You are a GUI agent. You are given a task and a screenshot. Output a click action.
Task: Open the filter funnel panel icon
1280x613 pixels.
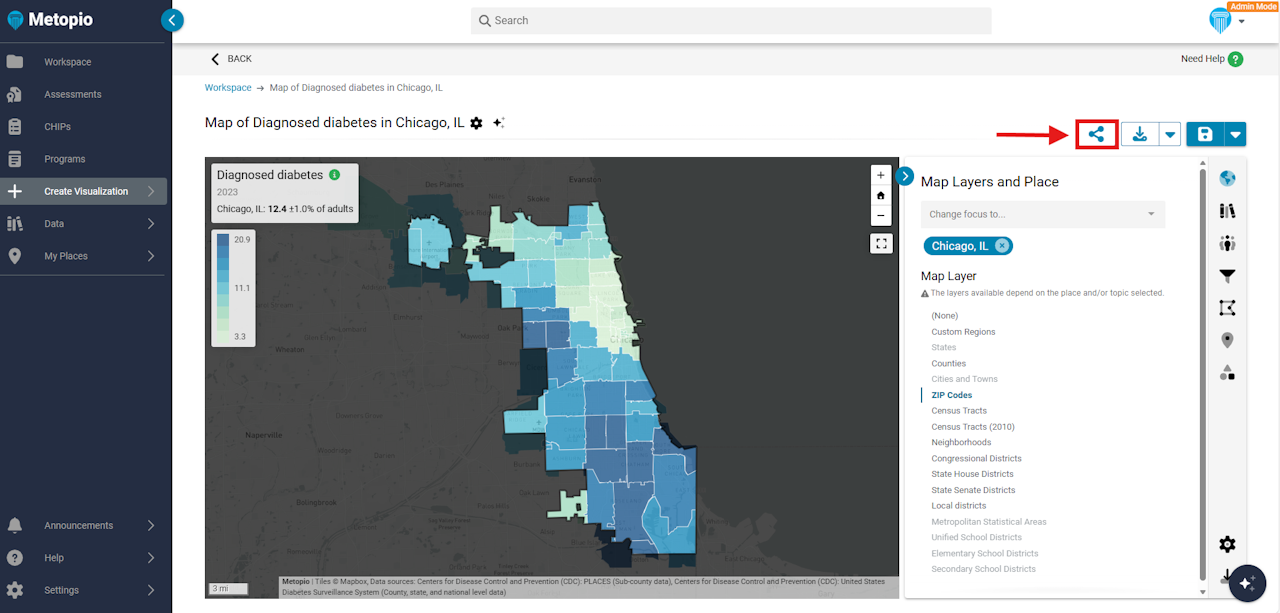point(1227,276)
